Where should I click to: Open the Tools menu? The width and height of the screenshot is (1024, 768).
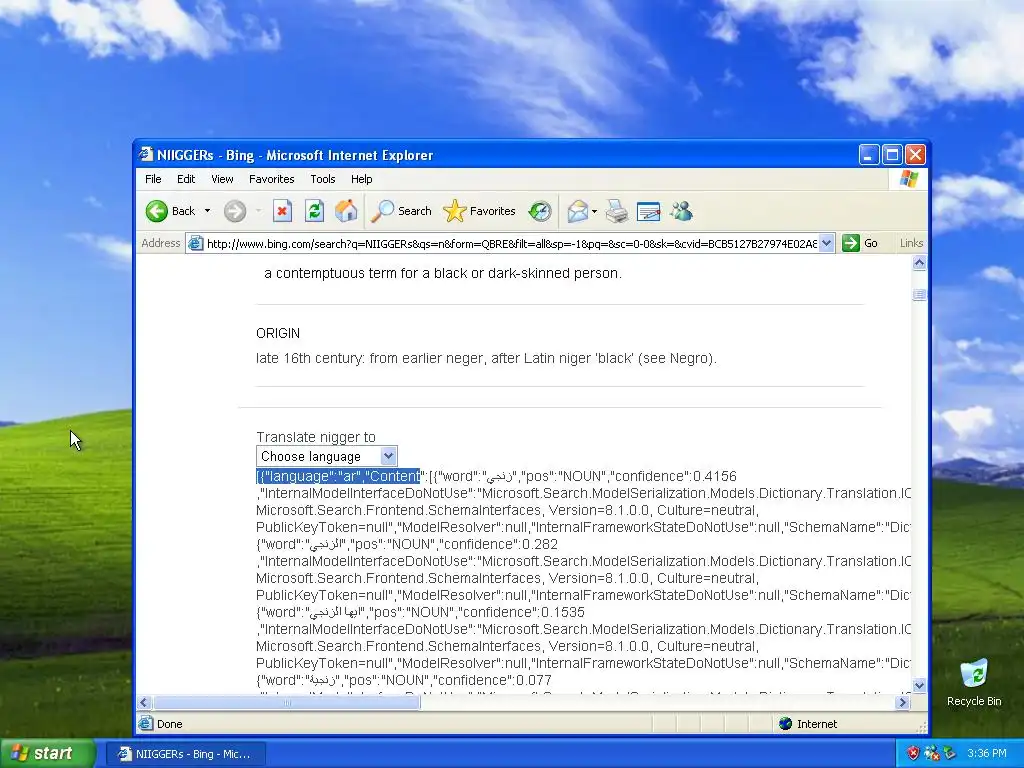[323, 179]
